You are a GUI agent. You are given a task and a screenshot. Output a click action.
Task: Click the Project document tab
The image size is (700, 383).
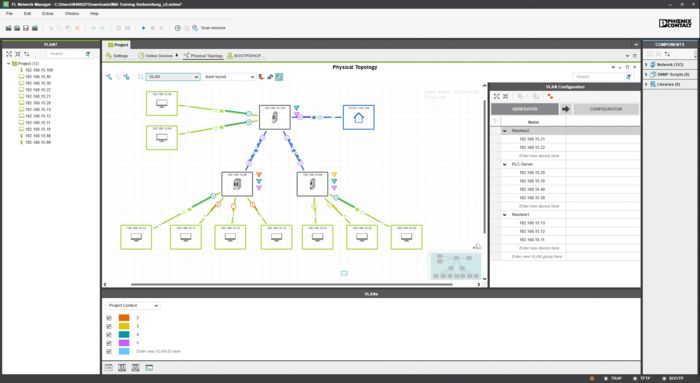coord(118,45)
